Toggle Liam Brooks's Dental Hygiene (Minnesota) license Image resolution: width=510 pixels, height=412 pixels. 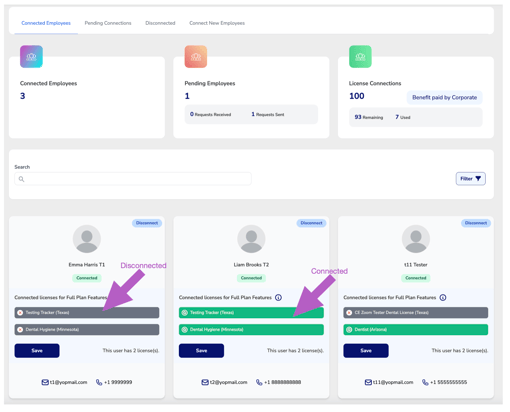click(x=251, y=330)
